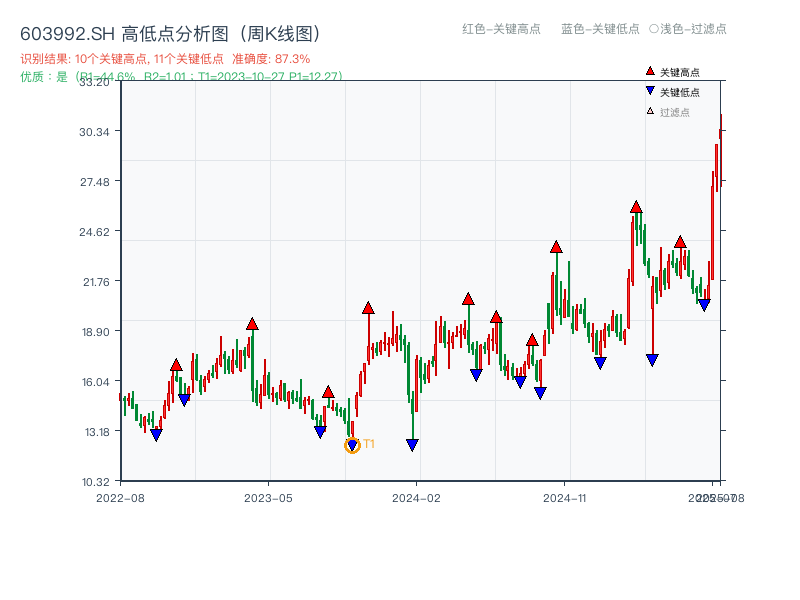Select the blue key-low triangle above the 2024-02 label

pos(412,445)
